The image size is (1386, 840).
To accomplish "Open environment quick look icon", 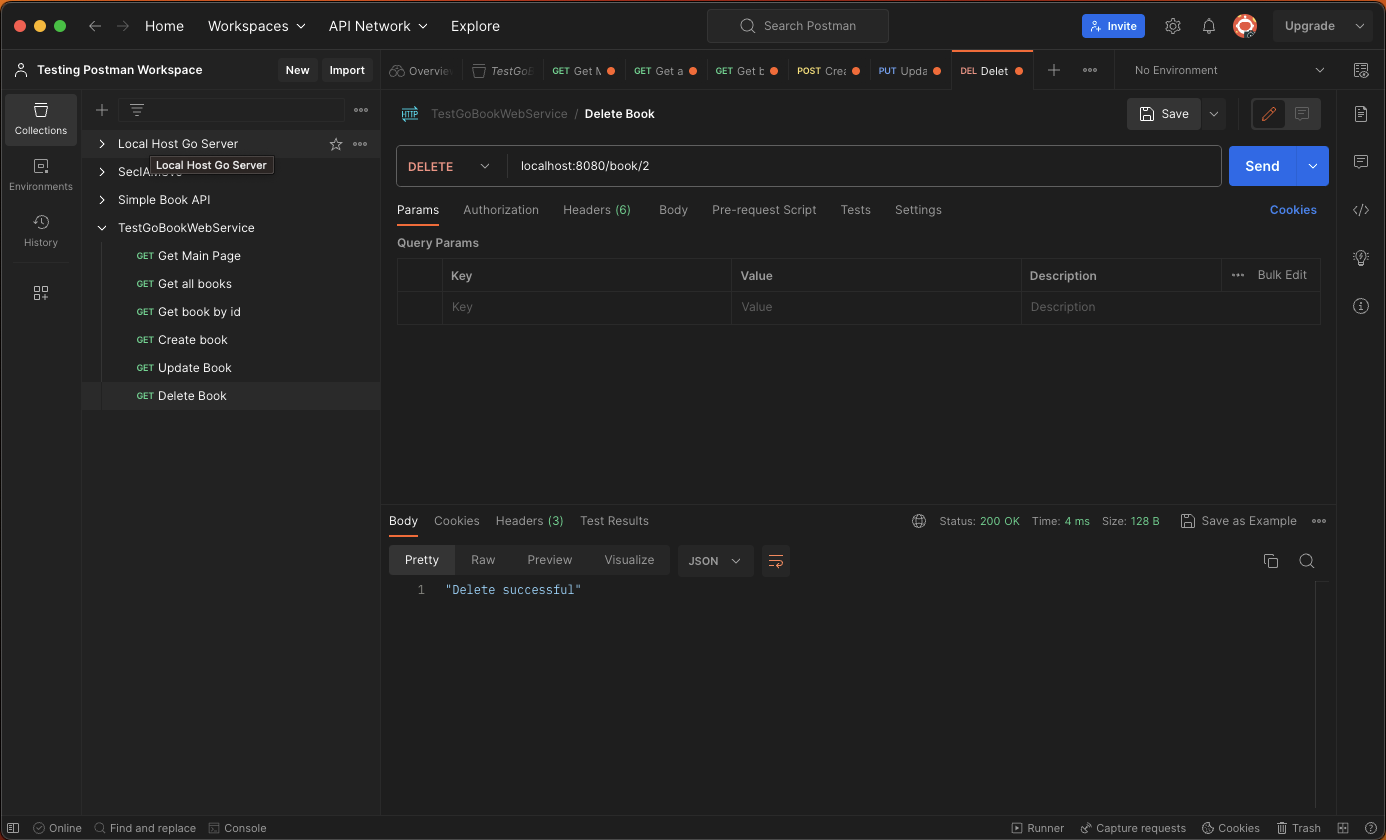I will 1361,70.
